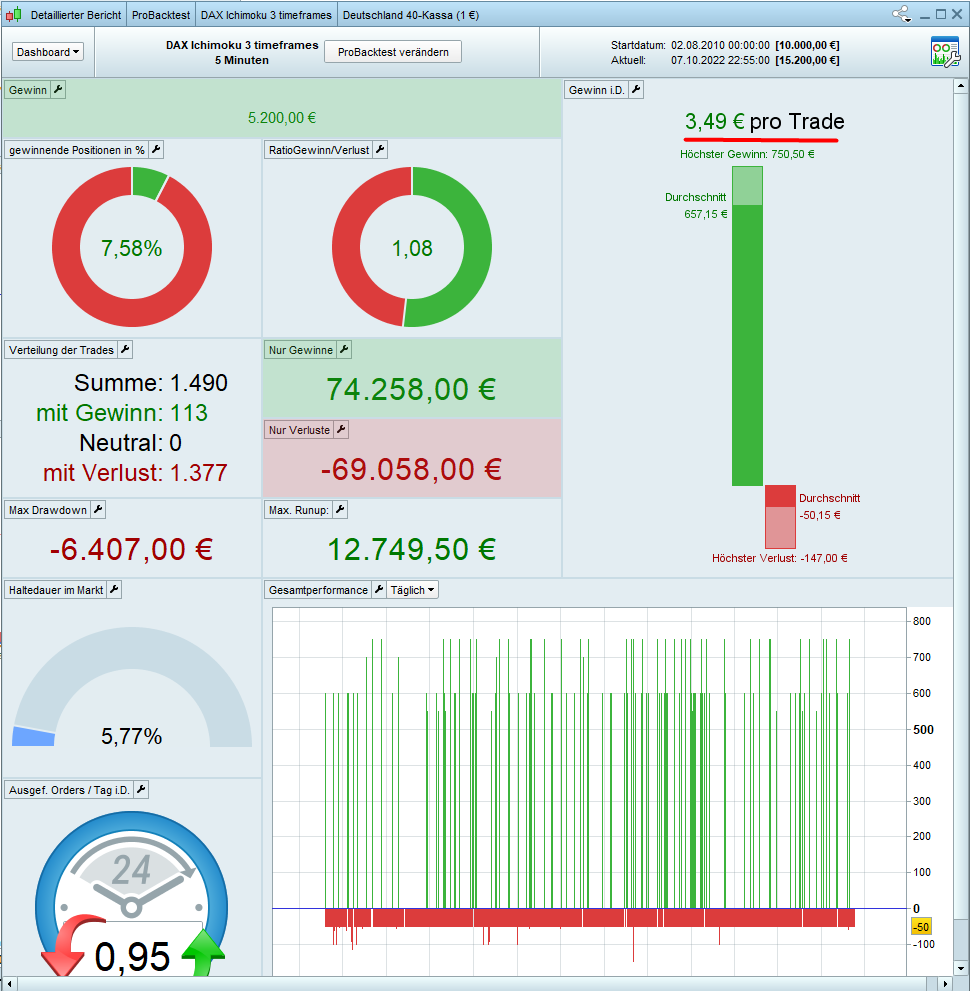Open wrench settings for RatioGewinn/Verlust
This screenshot has height=991, width=970.
[x=380, y=150]
